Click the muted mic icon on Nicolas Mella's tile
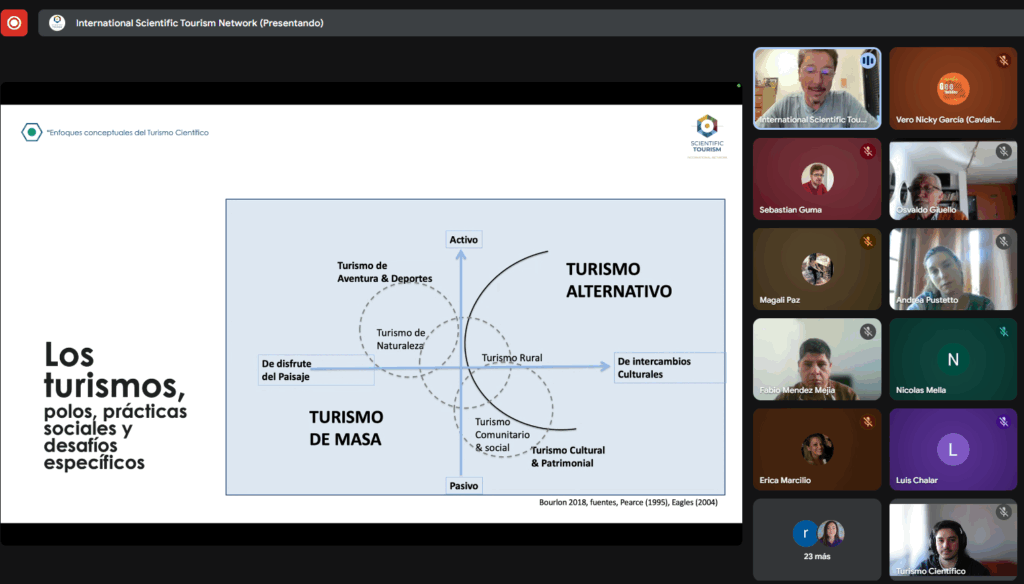The width and height of the screenshot is (1024, 584). pos(1003,331)
